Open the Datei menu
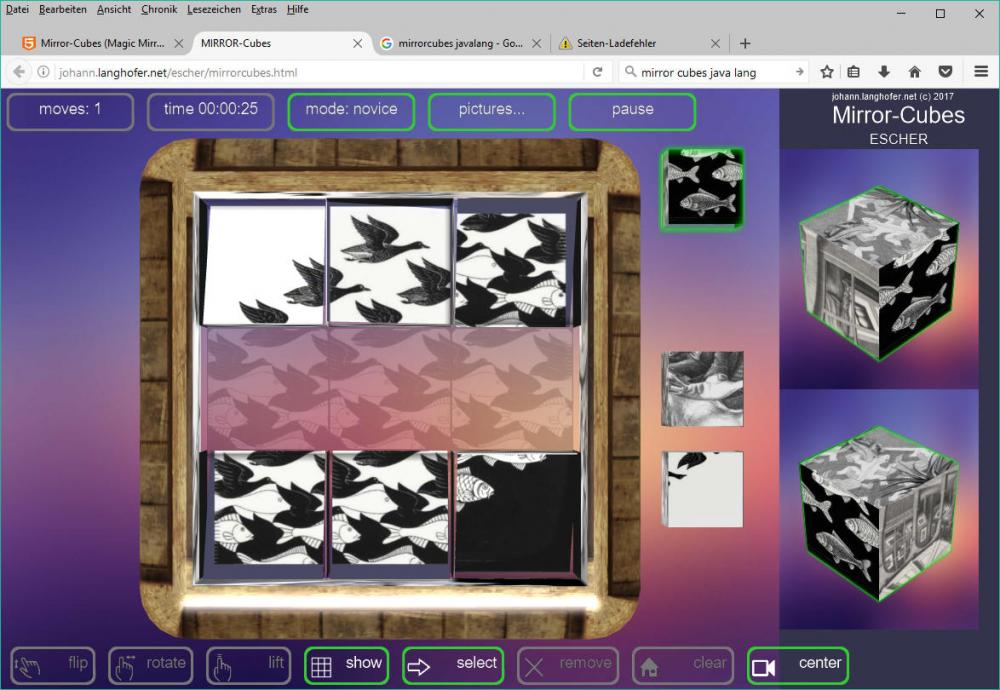This screenshot has width=1000, height=690. 17,10
